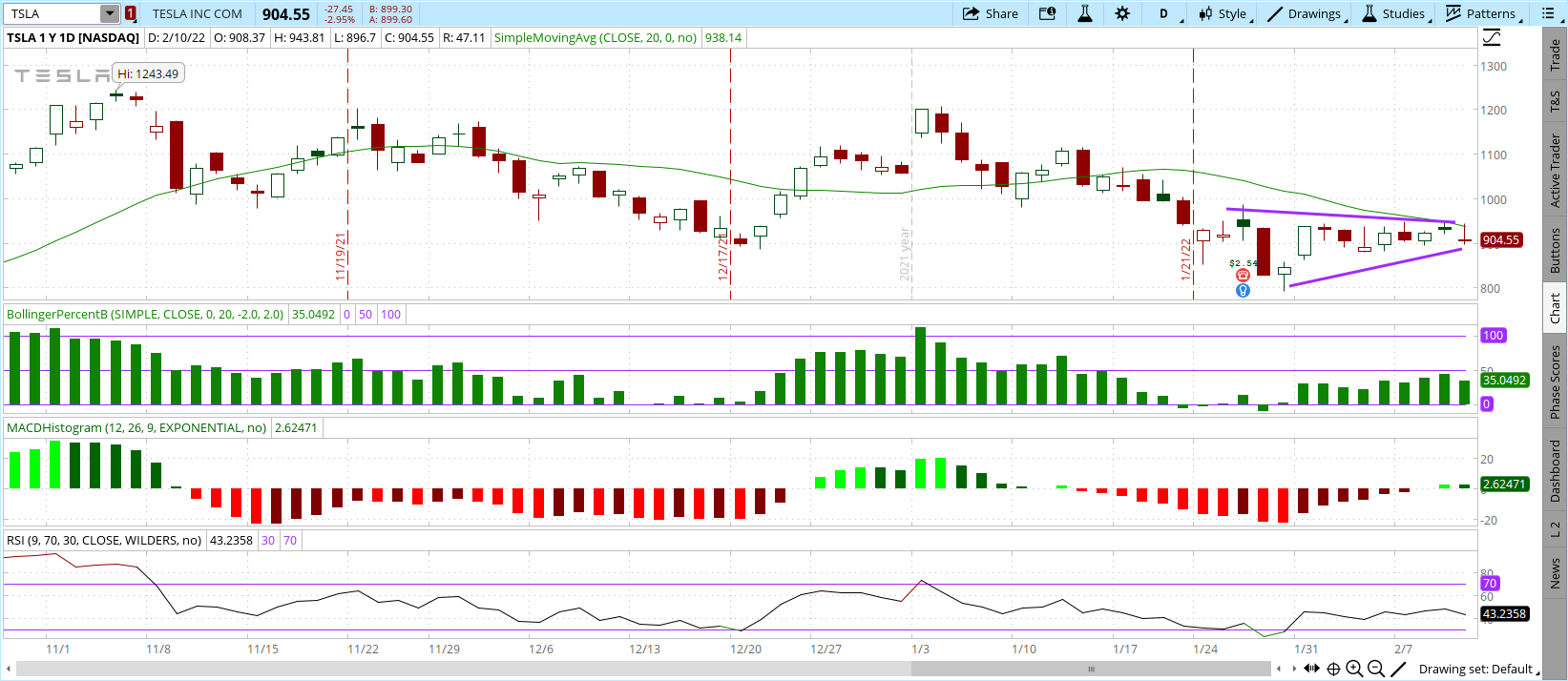Open the Patterns menu
1568x681 pixels.
[1482, 13]
